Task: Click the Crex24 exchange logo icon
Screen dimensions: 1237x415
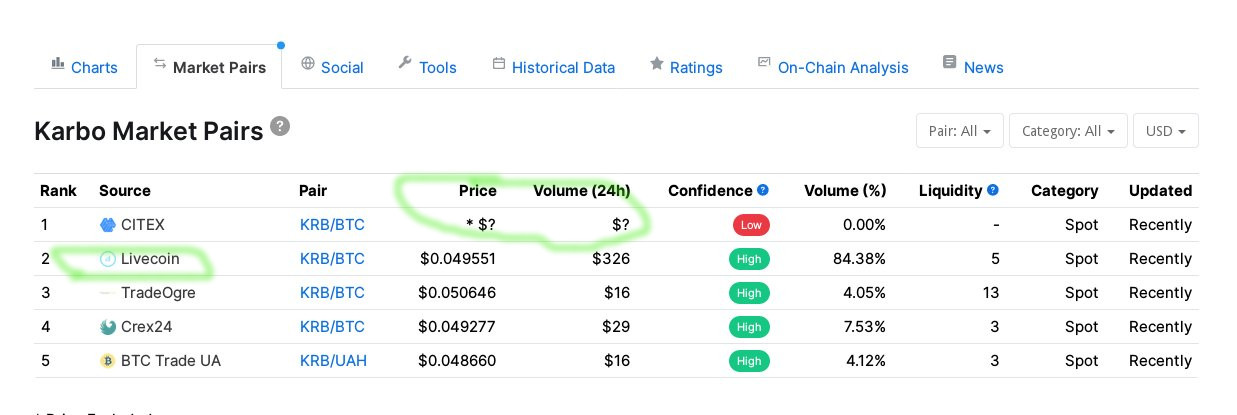Action: click(108, 327)
